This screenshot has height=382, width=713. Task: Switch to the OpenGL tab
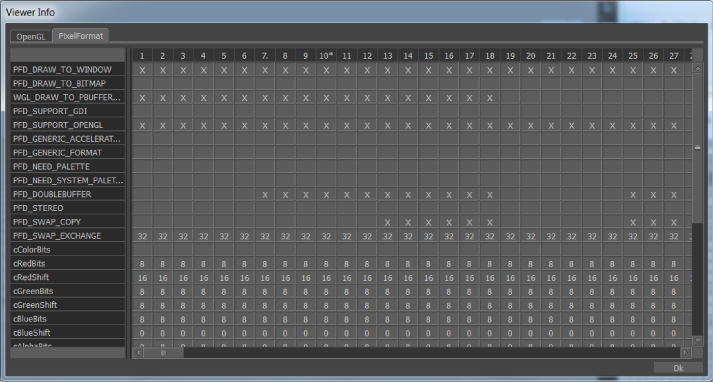pyautogui.click(x=31, y=36)
